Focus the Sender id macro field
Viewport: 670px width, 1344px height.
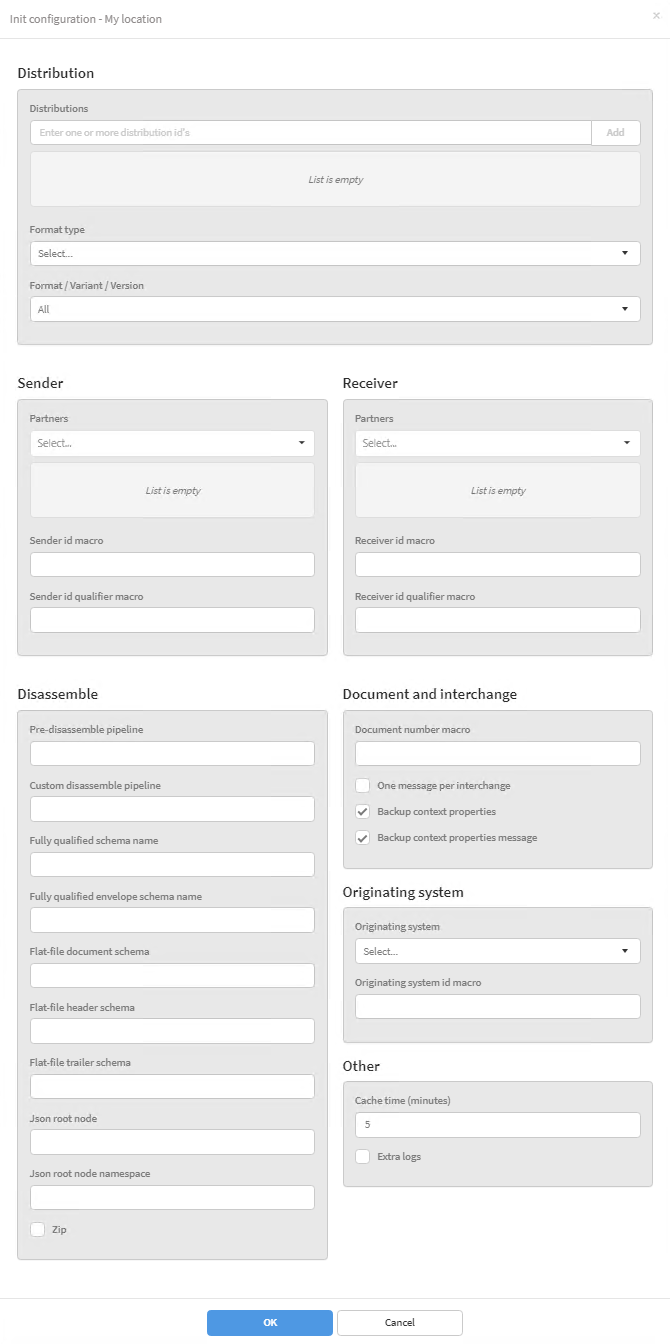(x=172, y=565)
